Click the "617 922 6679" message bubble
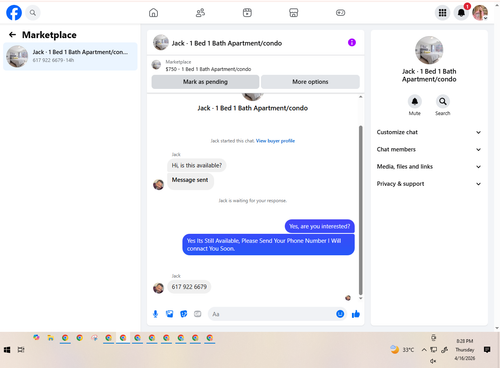500x368 pixels. point(189,287)
